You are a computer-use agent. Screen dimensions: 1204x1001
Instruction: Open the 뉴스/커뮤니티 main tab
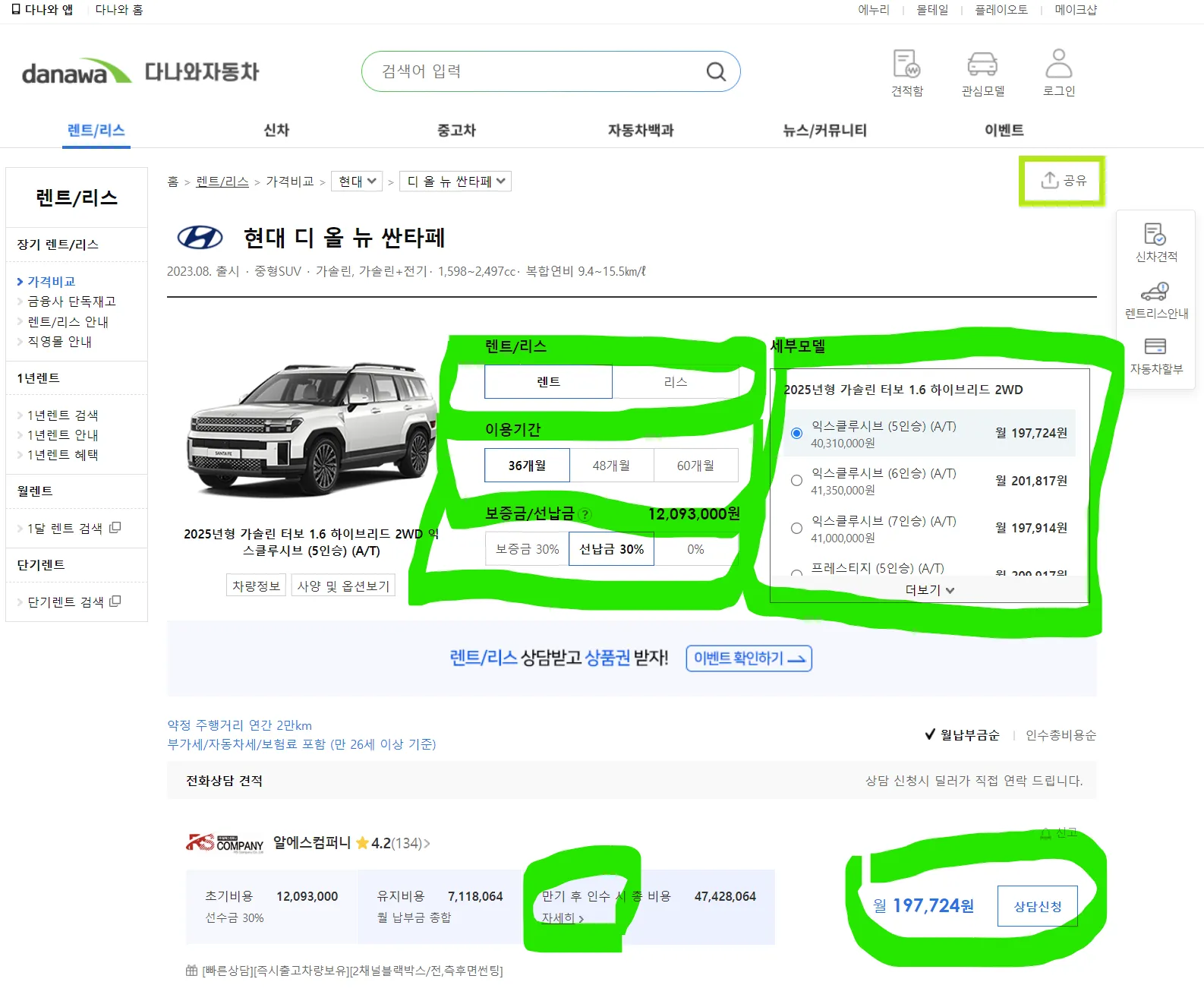tap(824, 130)
